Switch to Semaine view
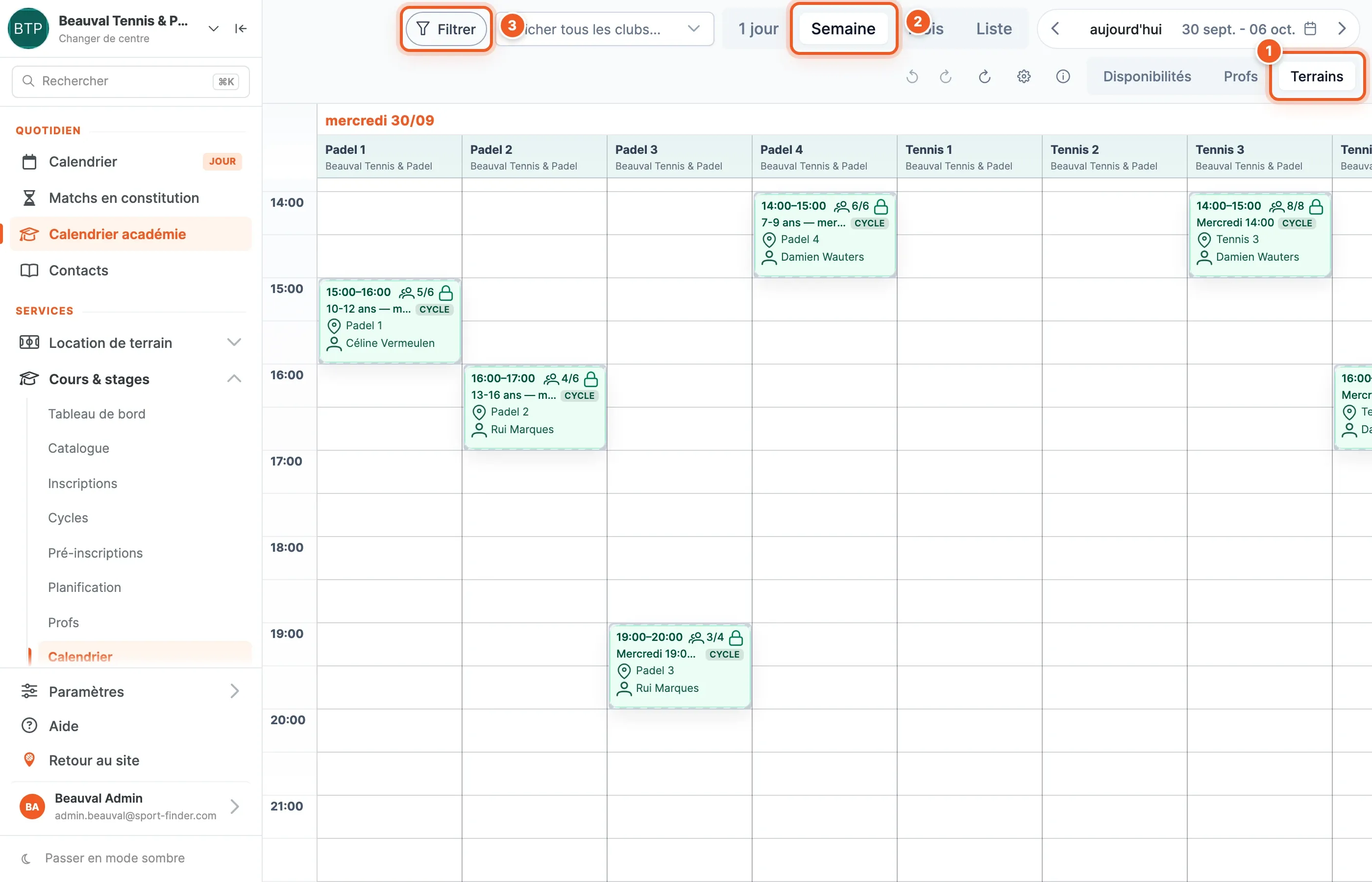The image size is (1372, 882). (x=843, y=28)
